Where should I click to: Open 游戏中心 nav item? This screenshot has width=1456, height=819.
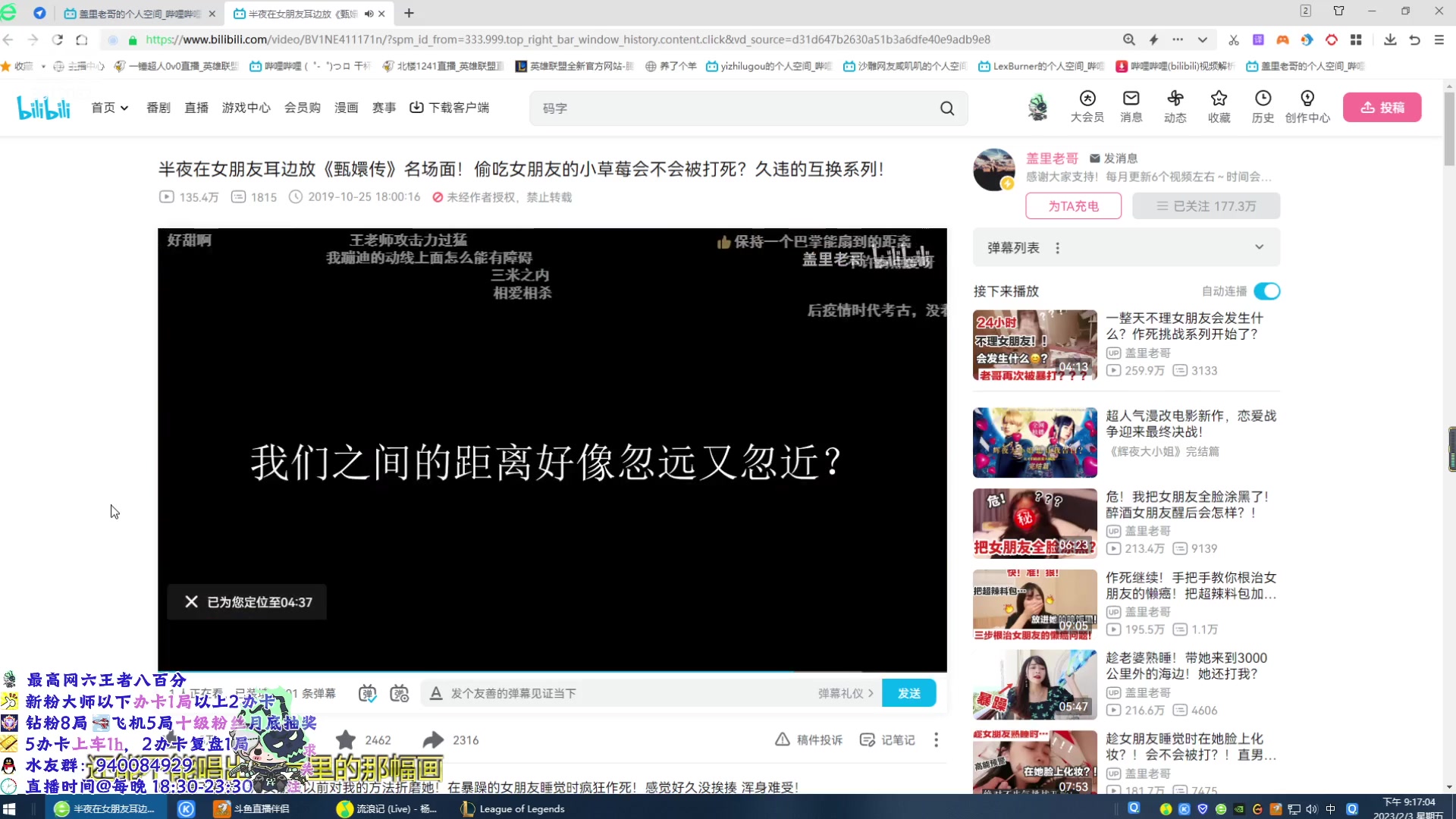point(246,108)
